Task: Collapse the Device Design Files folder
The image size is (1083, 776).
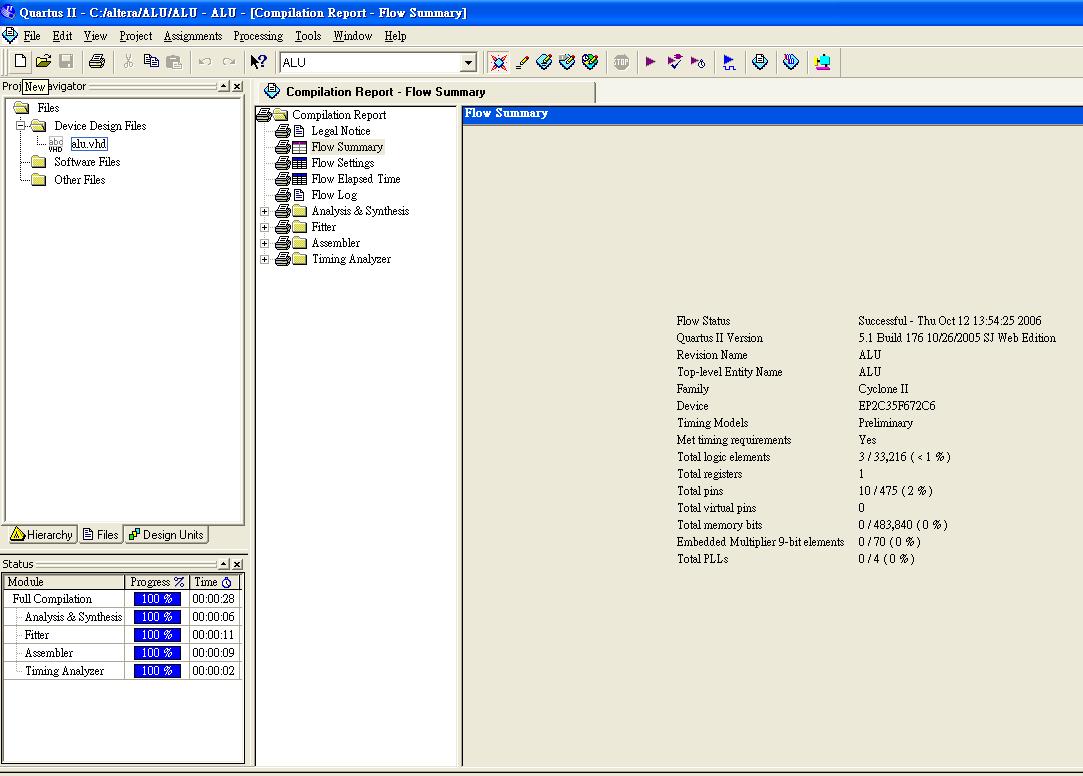Action: [x=20, y=126]
